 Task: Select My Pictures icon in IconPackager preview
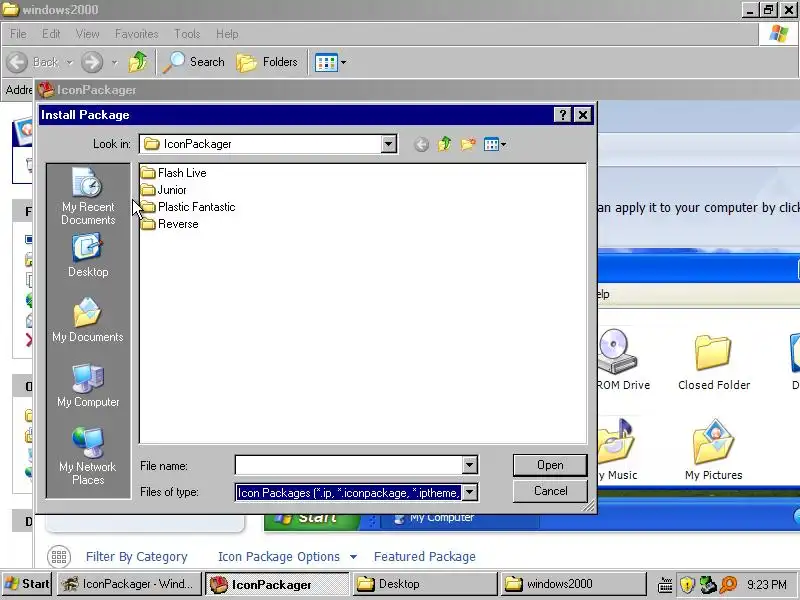coord(713,450)
